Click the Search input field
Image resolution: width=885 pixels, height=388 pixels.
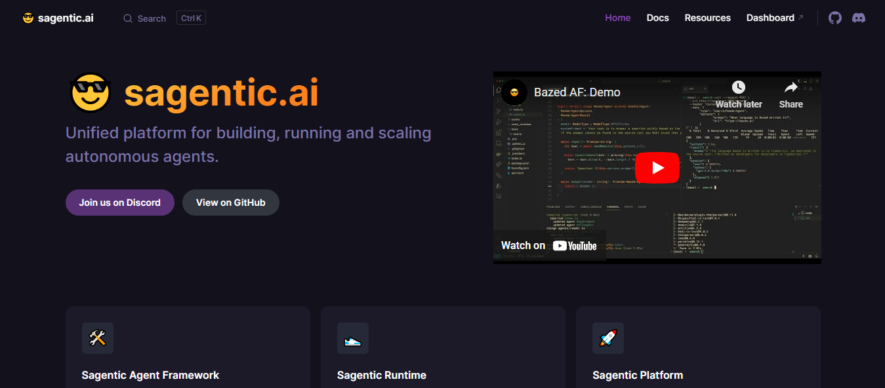click(x=164, y=18)
